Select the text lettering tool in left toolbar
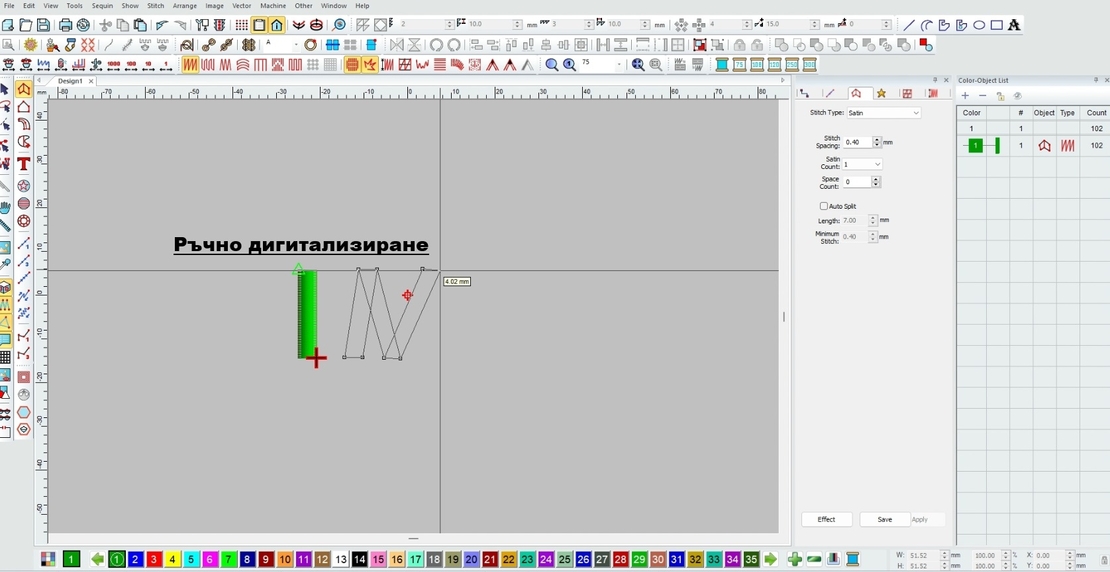The width and height of the screenshot is (1110, 572). coord(23,164)
